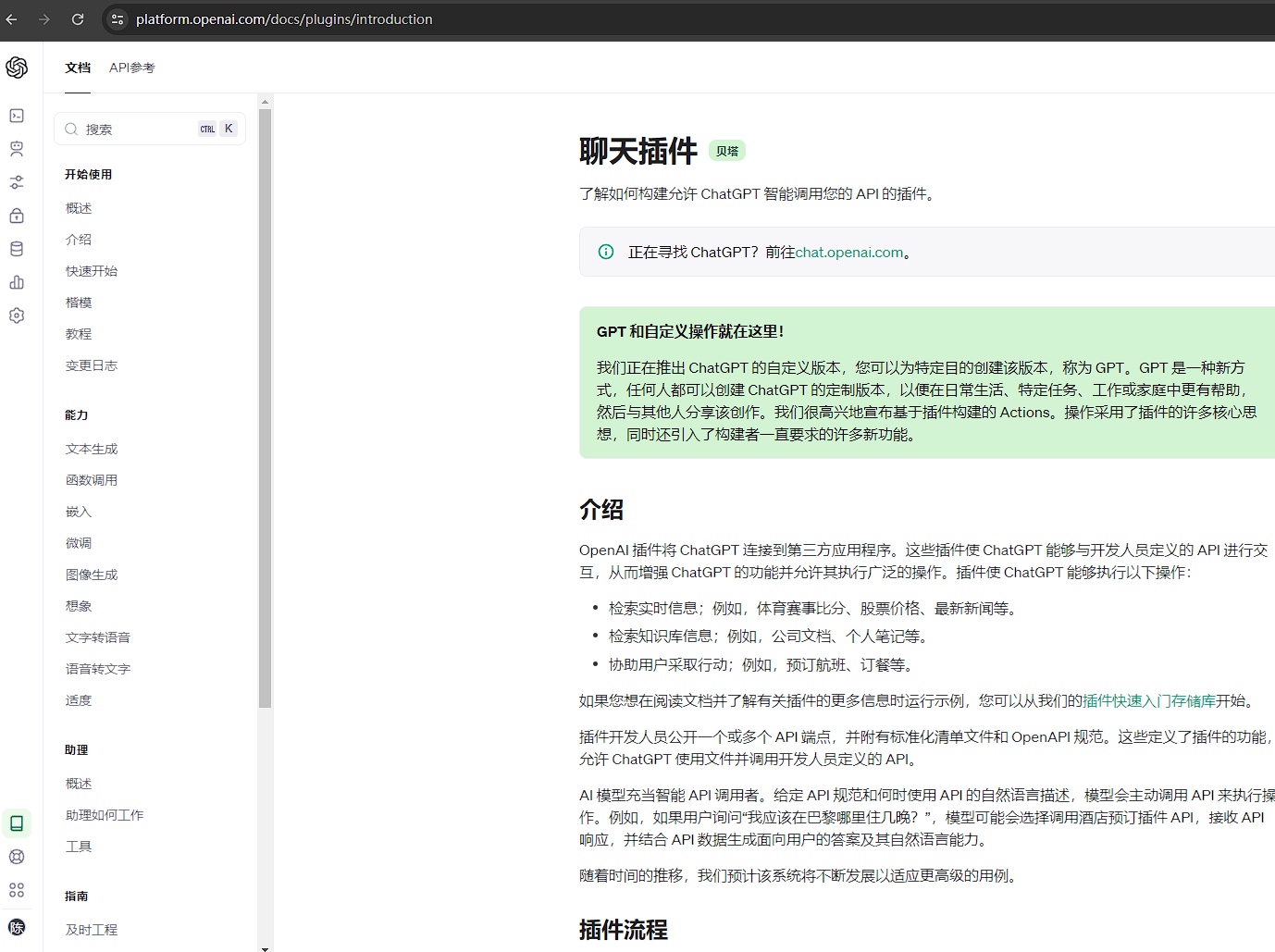The height and width of the screenshot is (952, 1275).
Task: Click the highlighted Documentation book icon
Action: point(17,823)
